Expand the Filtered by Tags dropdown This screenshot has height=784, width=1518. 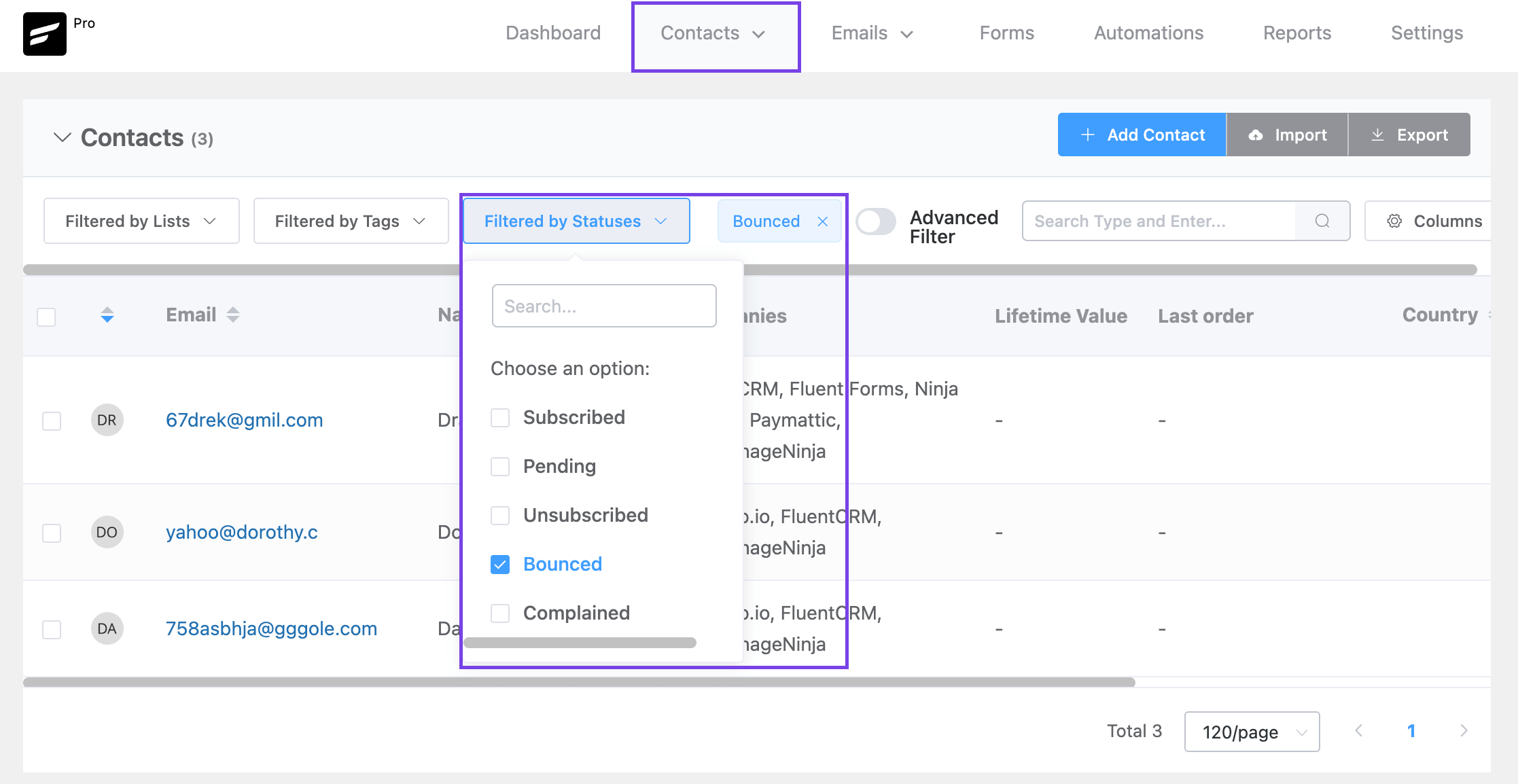350,220
